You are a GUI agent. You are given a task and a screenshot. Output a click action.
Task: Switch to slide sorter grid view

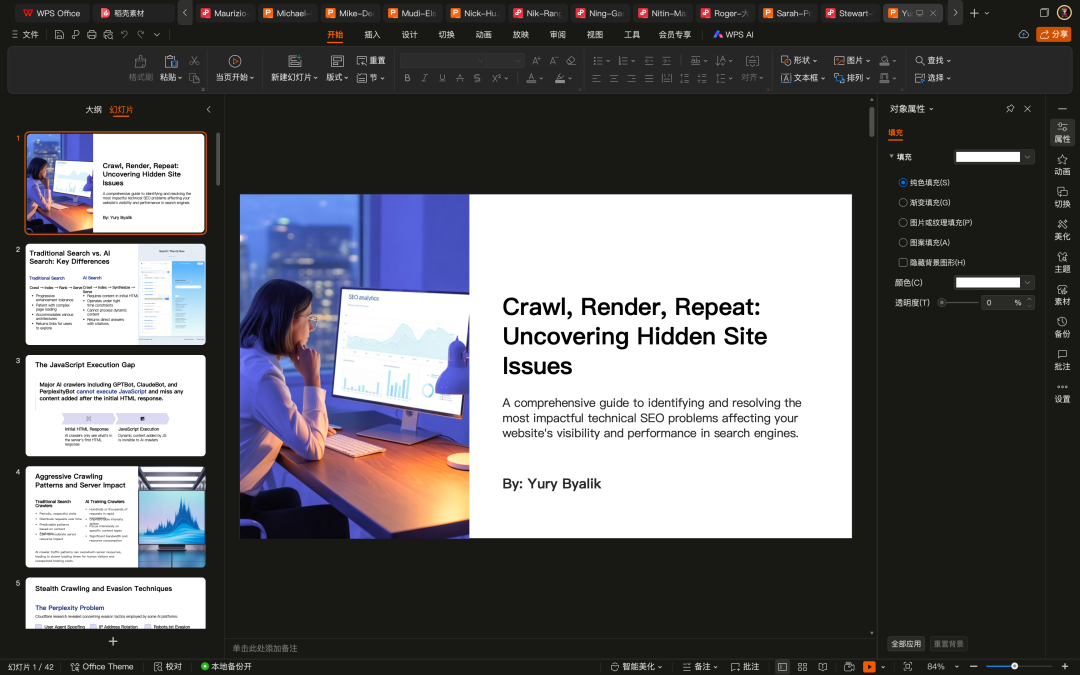[x=802, y=667]
